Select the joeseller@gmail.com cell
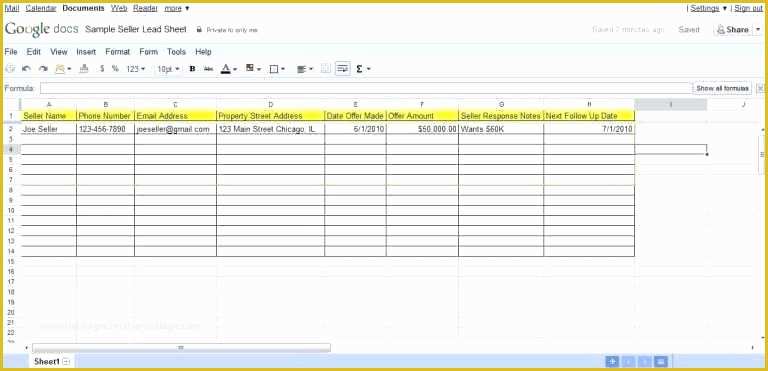This screenshot has width=768, height=371. tap(175, 129)
